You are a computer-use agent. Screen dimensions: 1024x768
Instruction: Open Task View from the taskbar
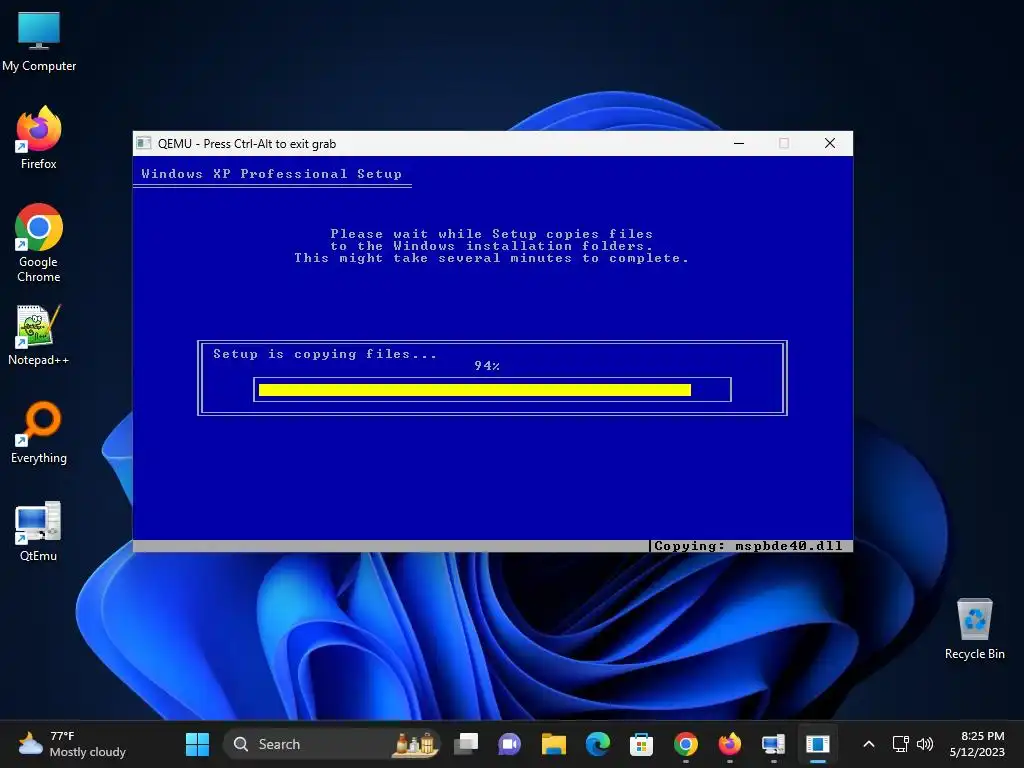[x=466, y=744]
